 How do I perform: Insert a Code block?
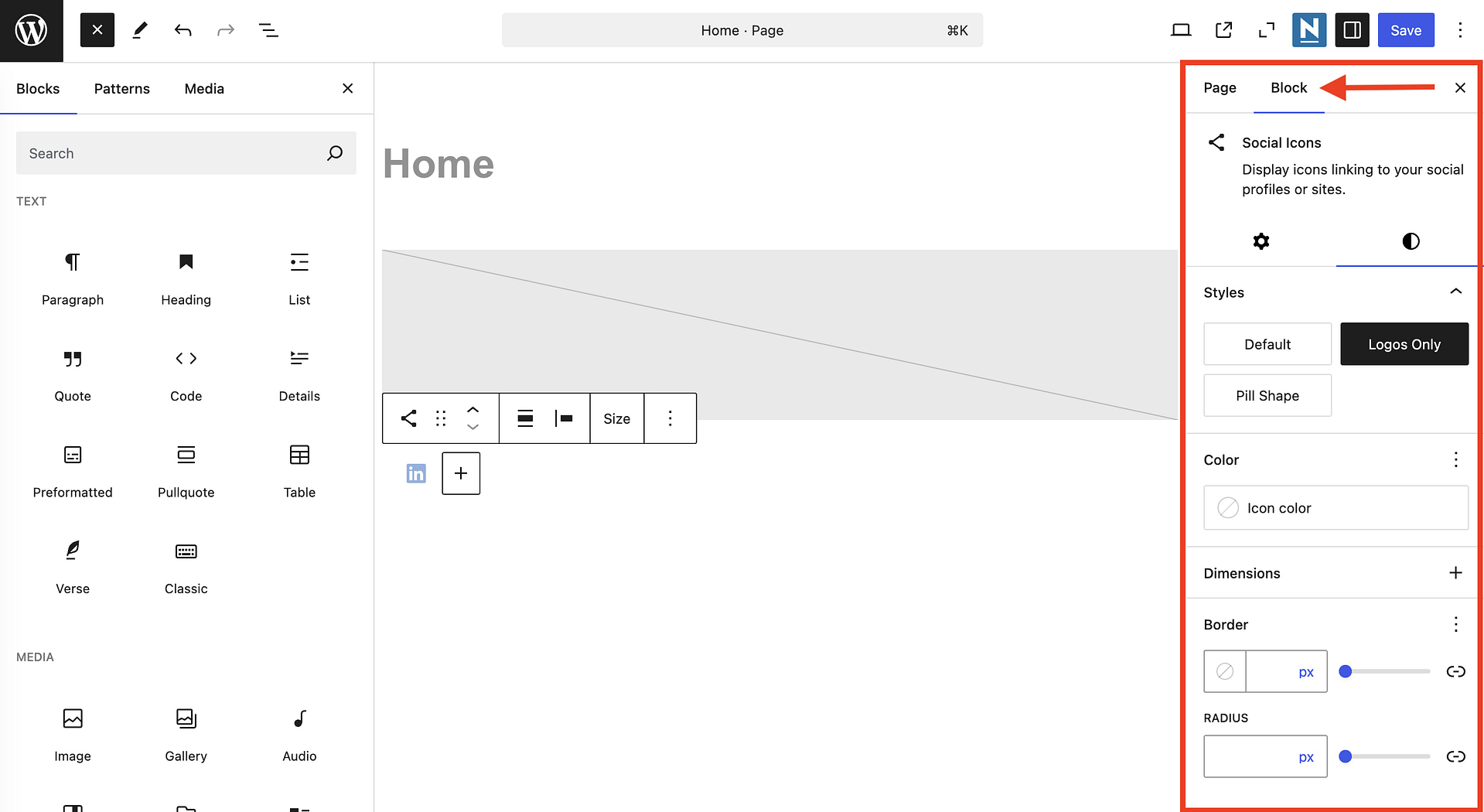(186, 375)
